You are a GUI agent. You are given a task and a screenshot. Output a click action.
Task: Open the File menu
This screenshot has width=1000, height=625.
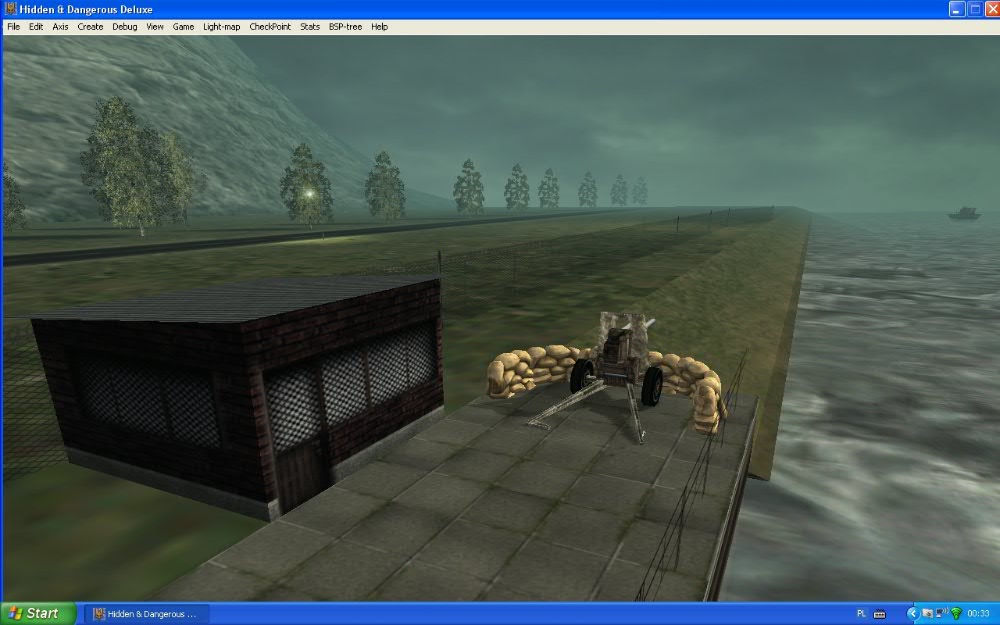coord(13,27)
